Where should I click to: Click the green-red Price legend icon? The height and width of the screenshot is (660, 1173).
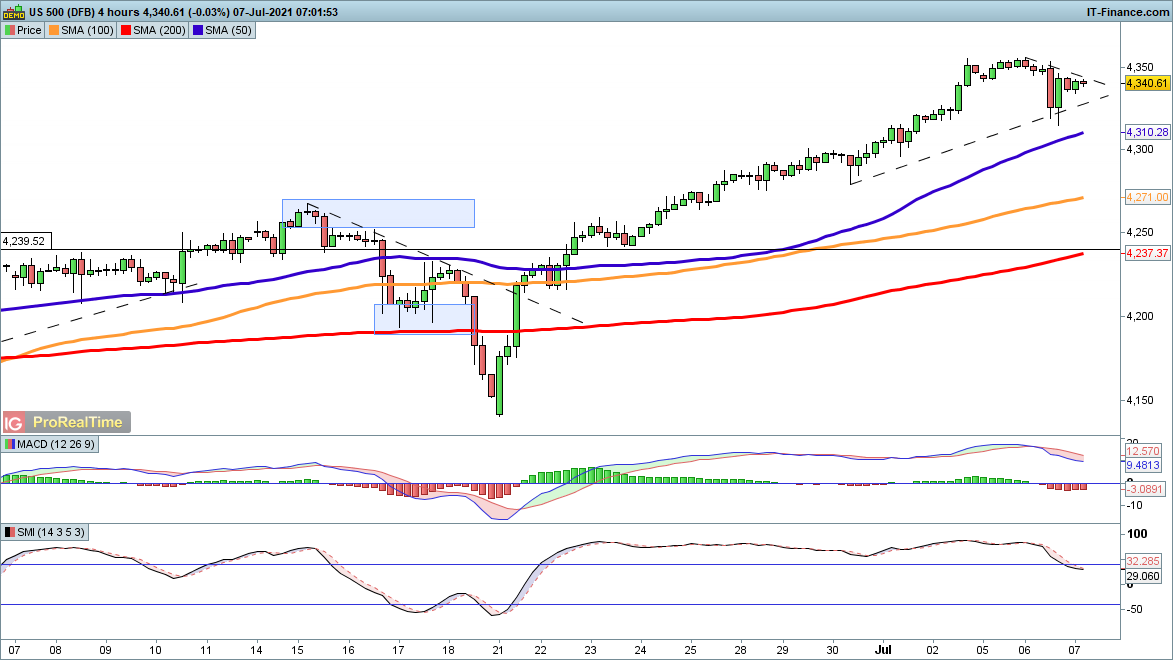9,30
